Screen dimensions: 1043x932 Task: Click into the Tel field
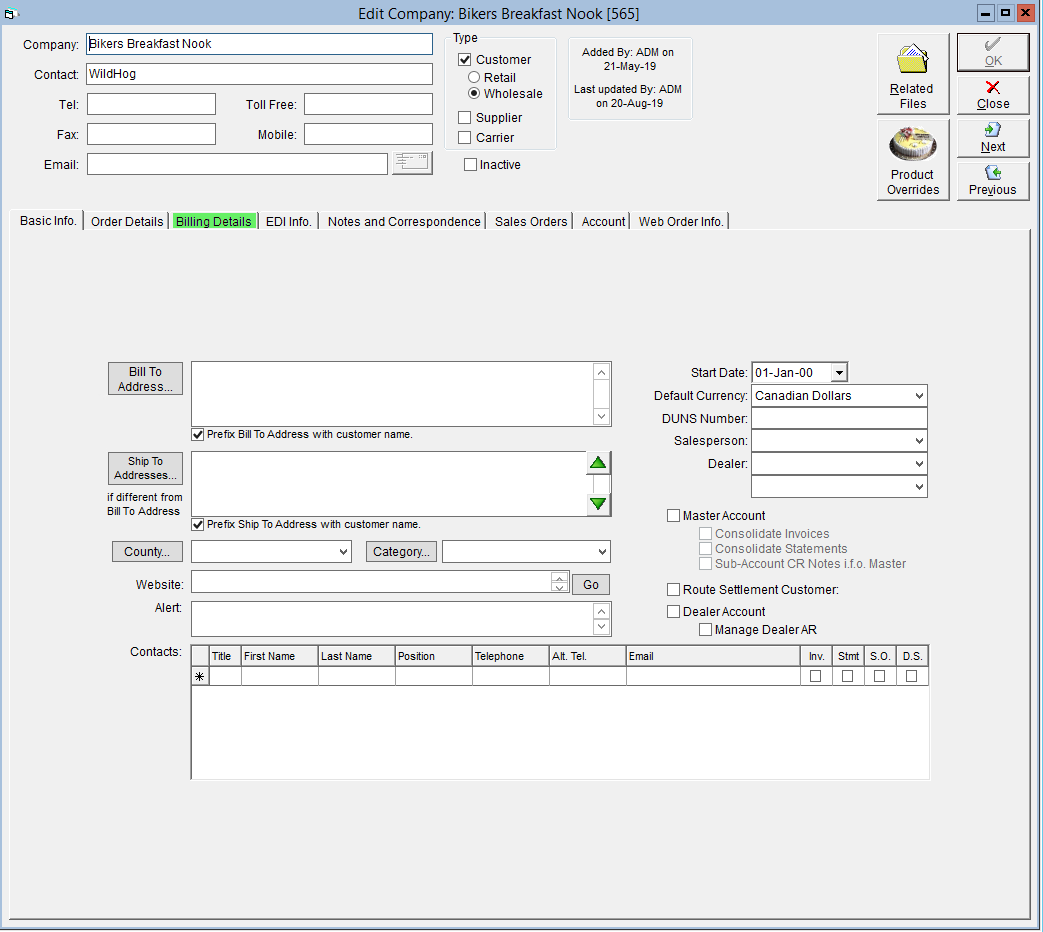152,104
